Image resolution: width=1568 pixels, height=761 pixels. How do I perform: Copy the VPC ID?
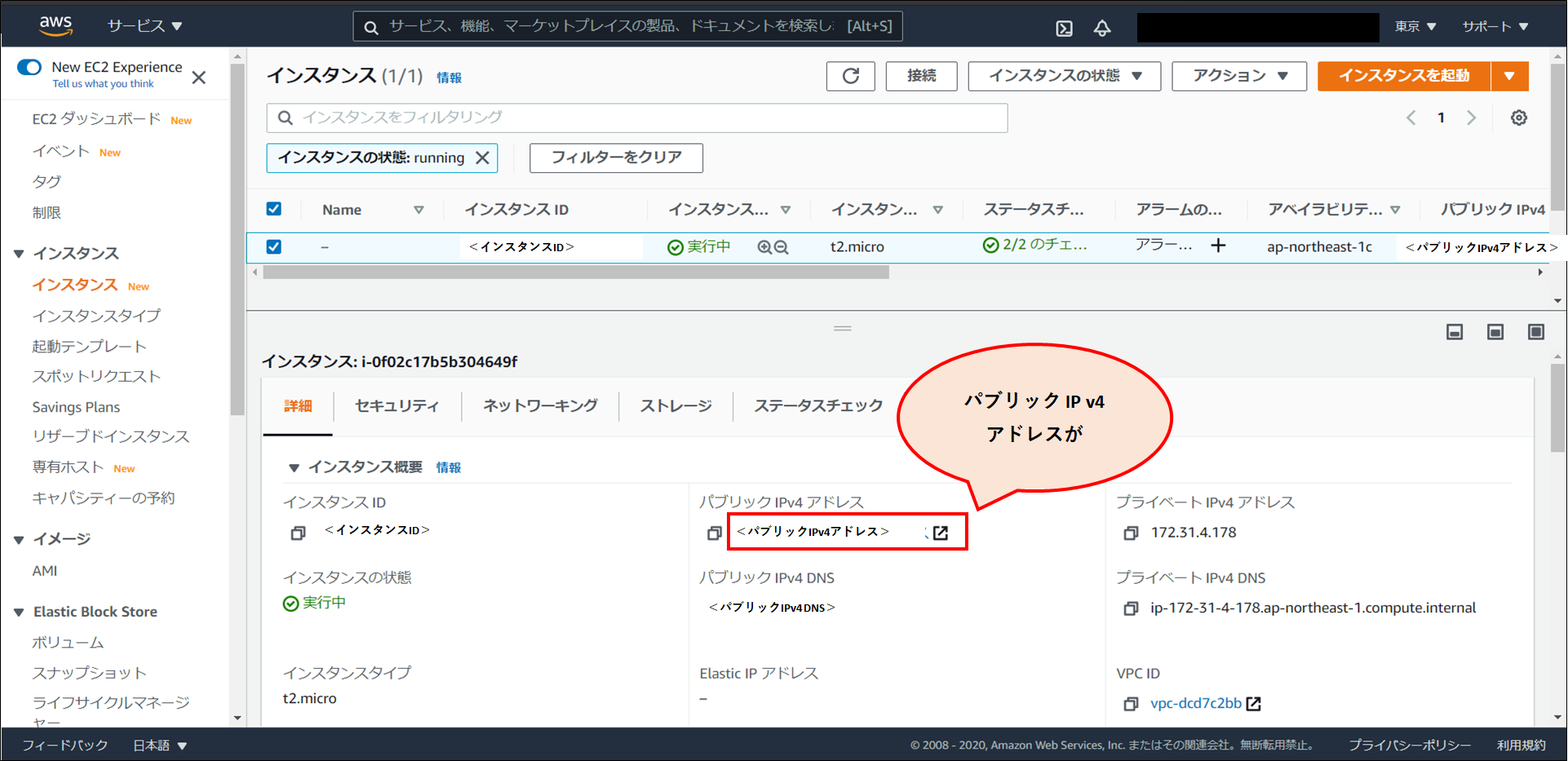1131,703
